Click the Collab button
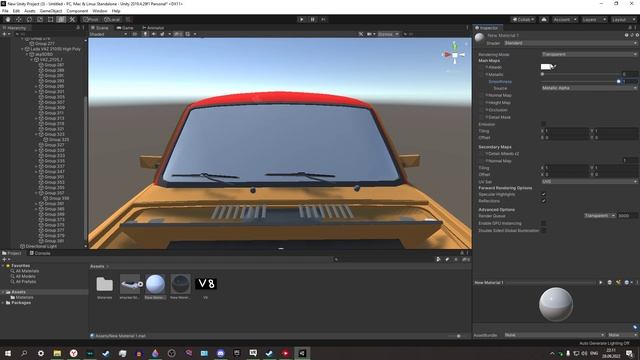The width and height of the screenshot is (640, 360). click(x=523, y=19)
